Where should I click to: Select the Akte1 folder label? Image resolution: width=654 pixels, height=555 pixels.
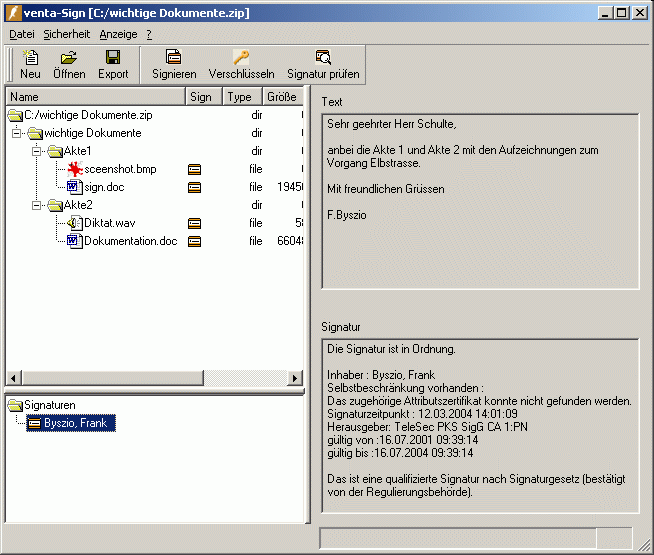(x=78, y=151)
